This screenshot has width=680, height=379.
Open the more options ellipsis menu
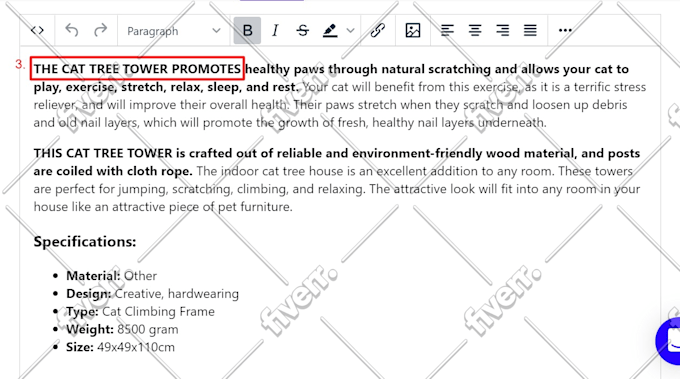[565, 30]
